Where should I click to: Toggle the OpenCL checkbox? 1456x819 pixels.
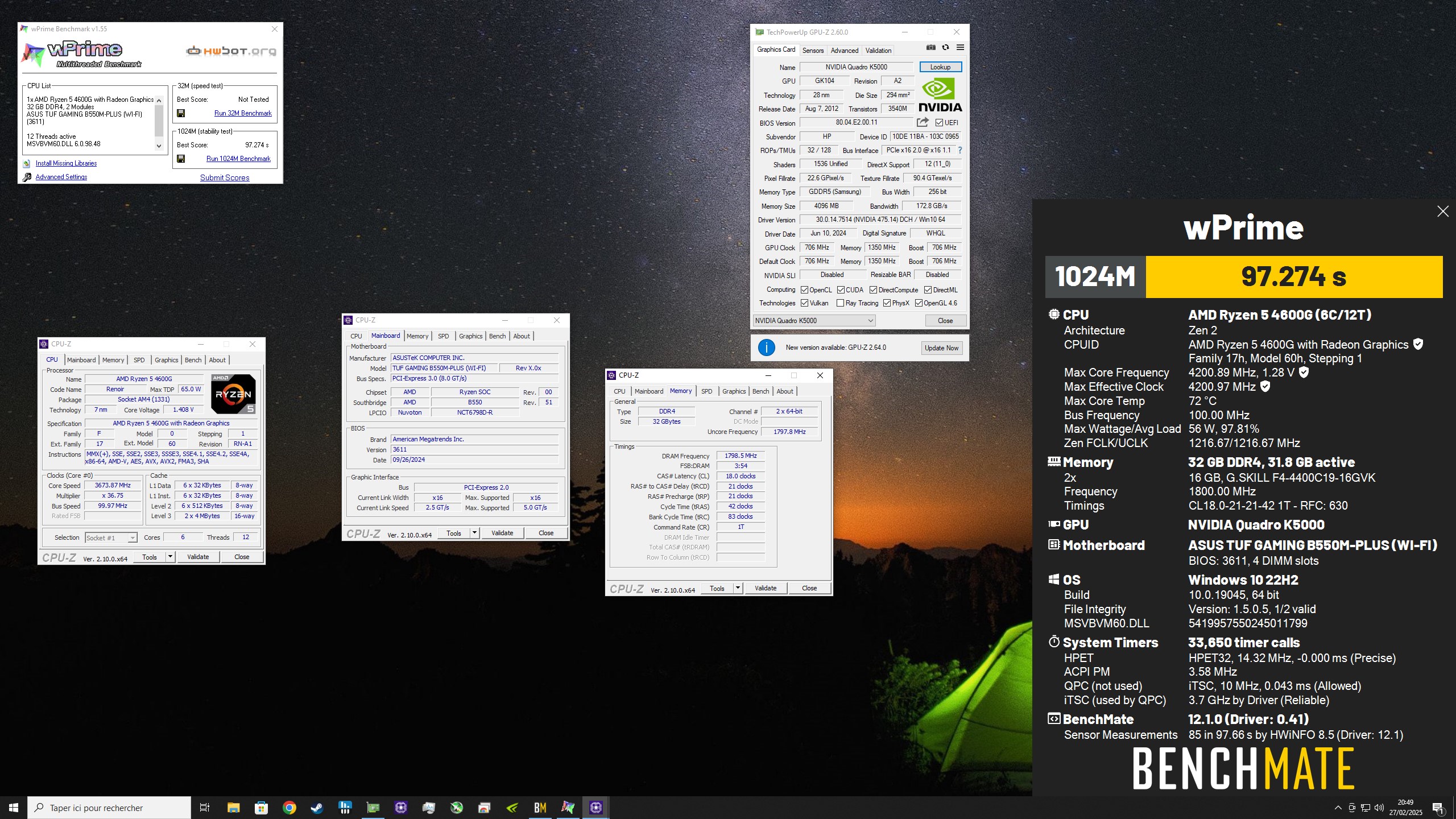coord(804,290)
